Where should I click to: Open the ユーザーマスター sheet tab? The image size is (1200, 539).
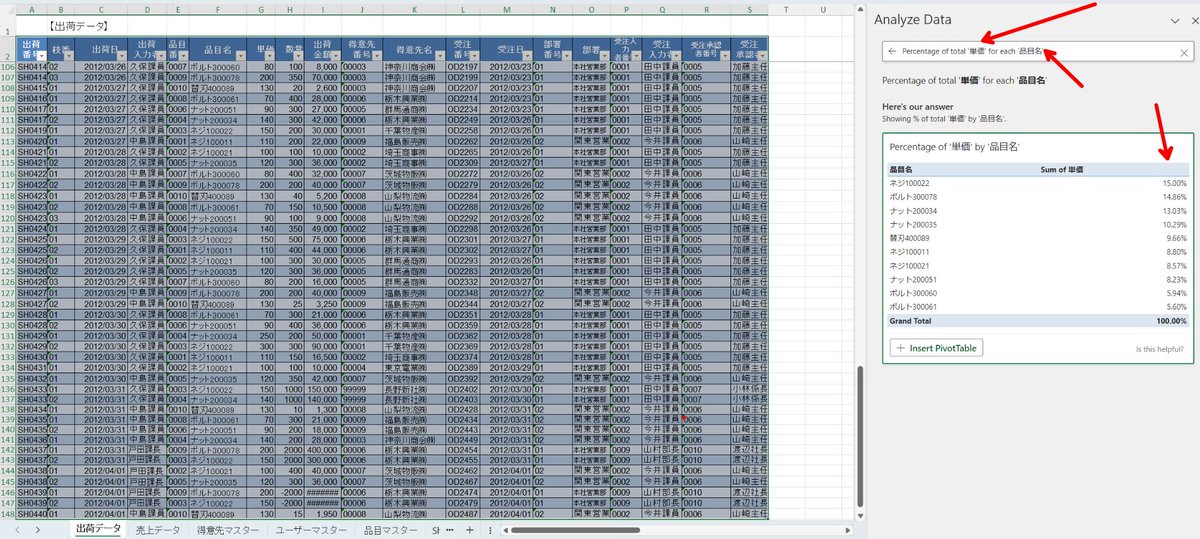(x=311, y=530)
